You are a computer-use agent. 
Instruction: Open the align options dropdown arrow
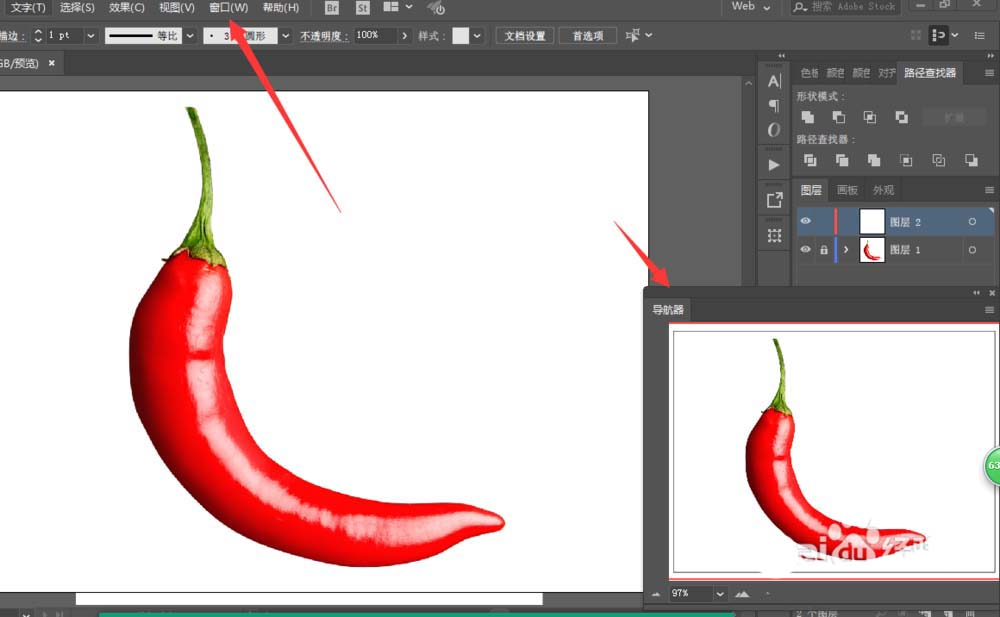point(649,35)
